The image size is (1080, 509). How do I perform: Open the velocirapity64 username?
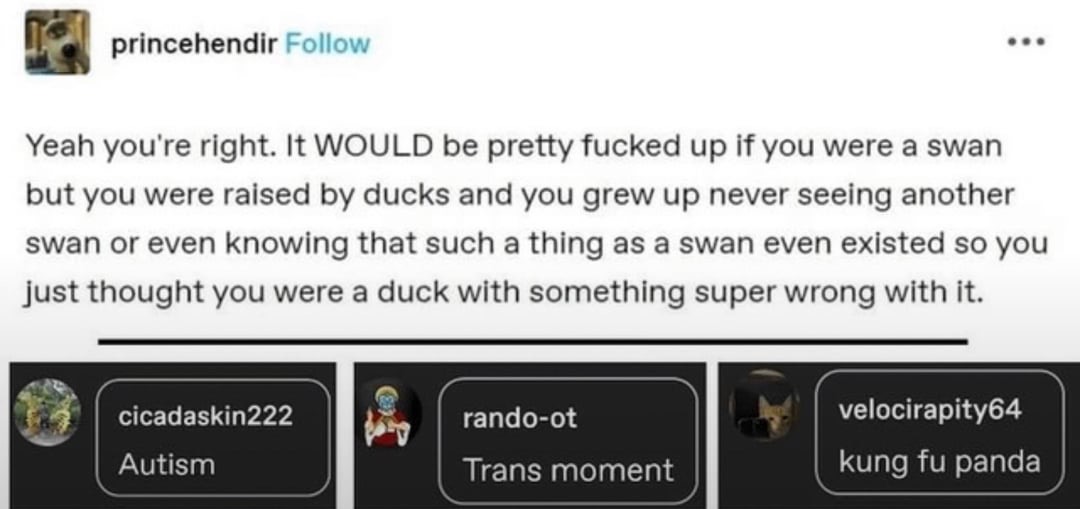(x=930, y=410)
